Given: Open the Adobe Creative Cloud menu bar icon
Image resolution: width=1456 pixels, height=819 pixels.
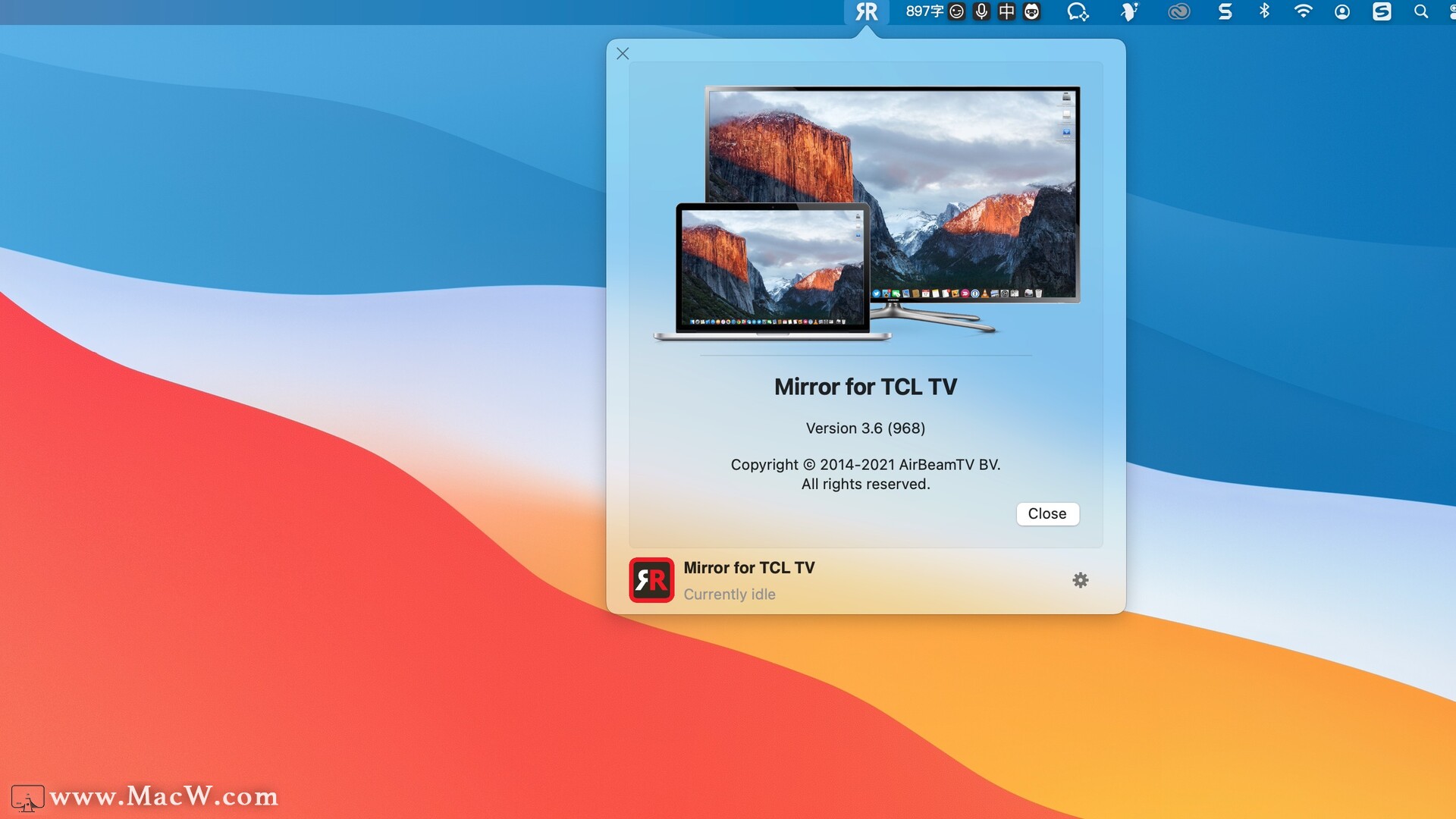Looking at the screenshot, I should coord(1179,11).
